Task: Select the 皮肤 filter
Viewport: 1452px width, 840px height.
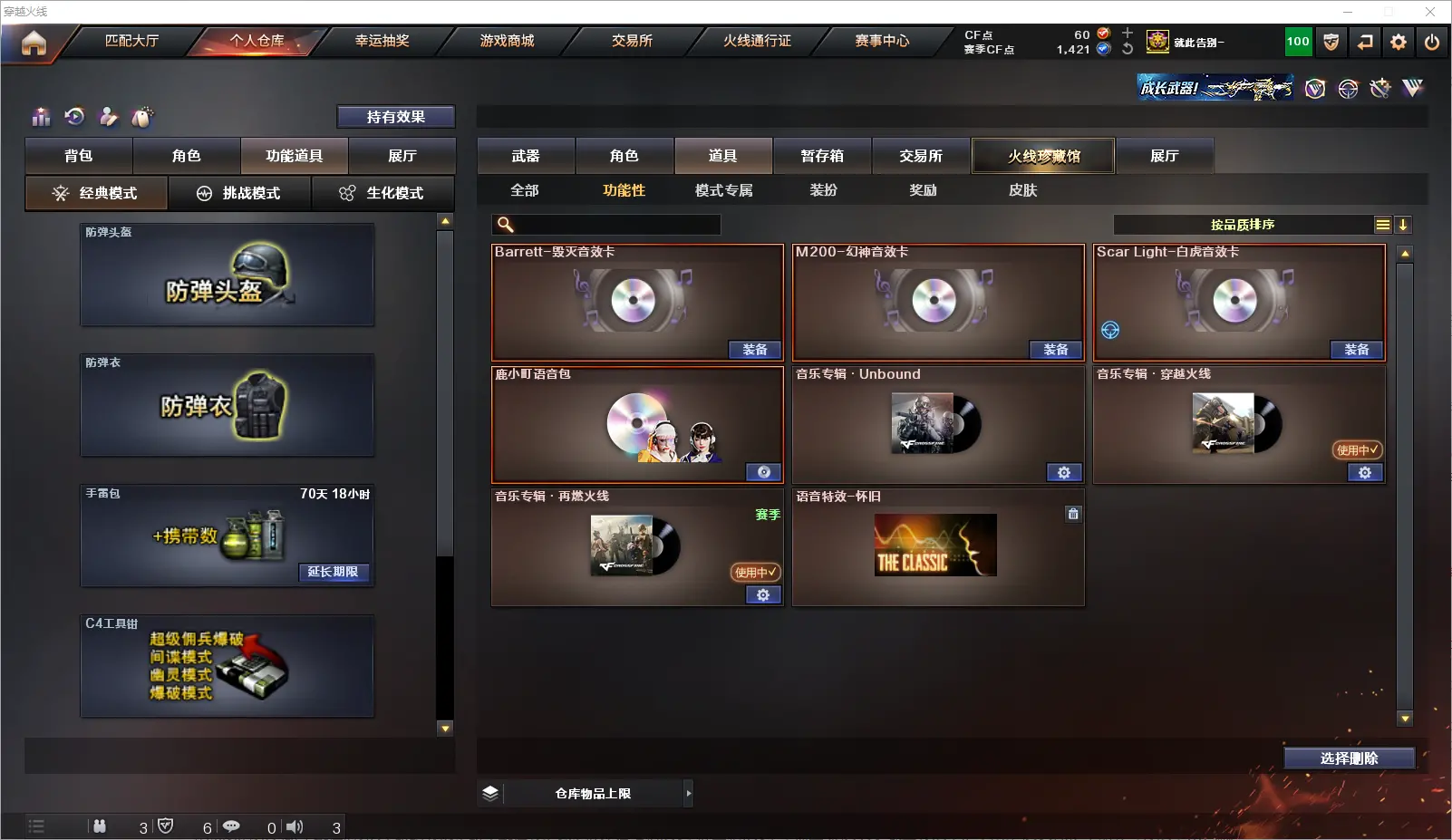Action: (1023, 190)
